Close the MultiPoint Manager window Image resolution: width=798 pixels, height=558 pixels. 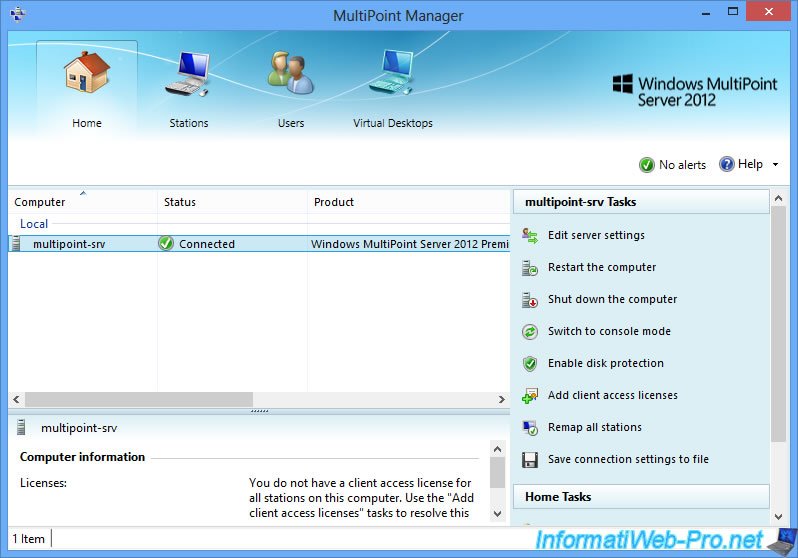click(x=768, y=11)
